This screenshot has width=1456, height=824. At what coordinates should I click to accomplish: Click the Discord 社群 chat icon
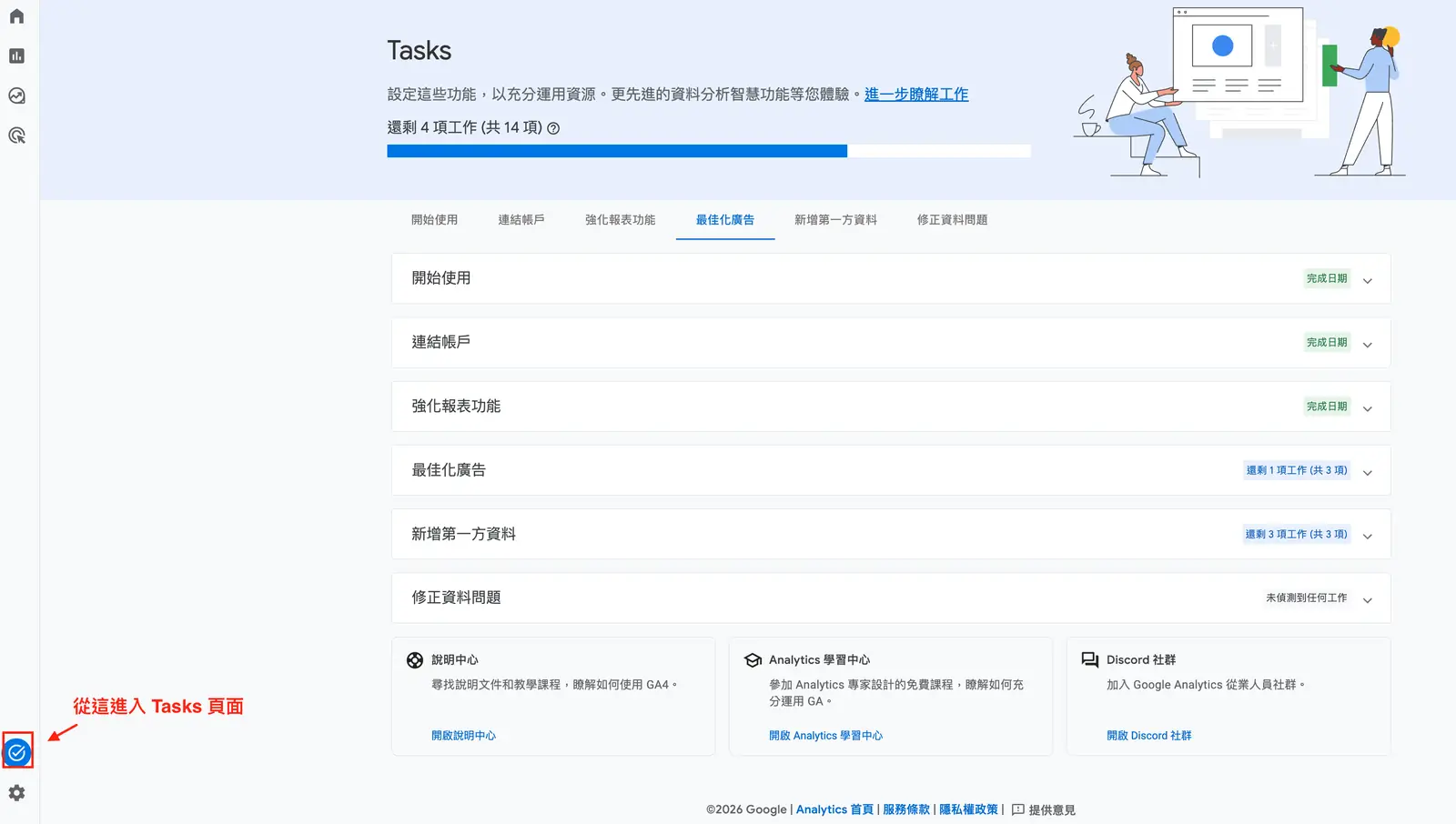tap(1090, 660)
